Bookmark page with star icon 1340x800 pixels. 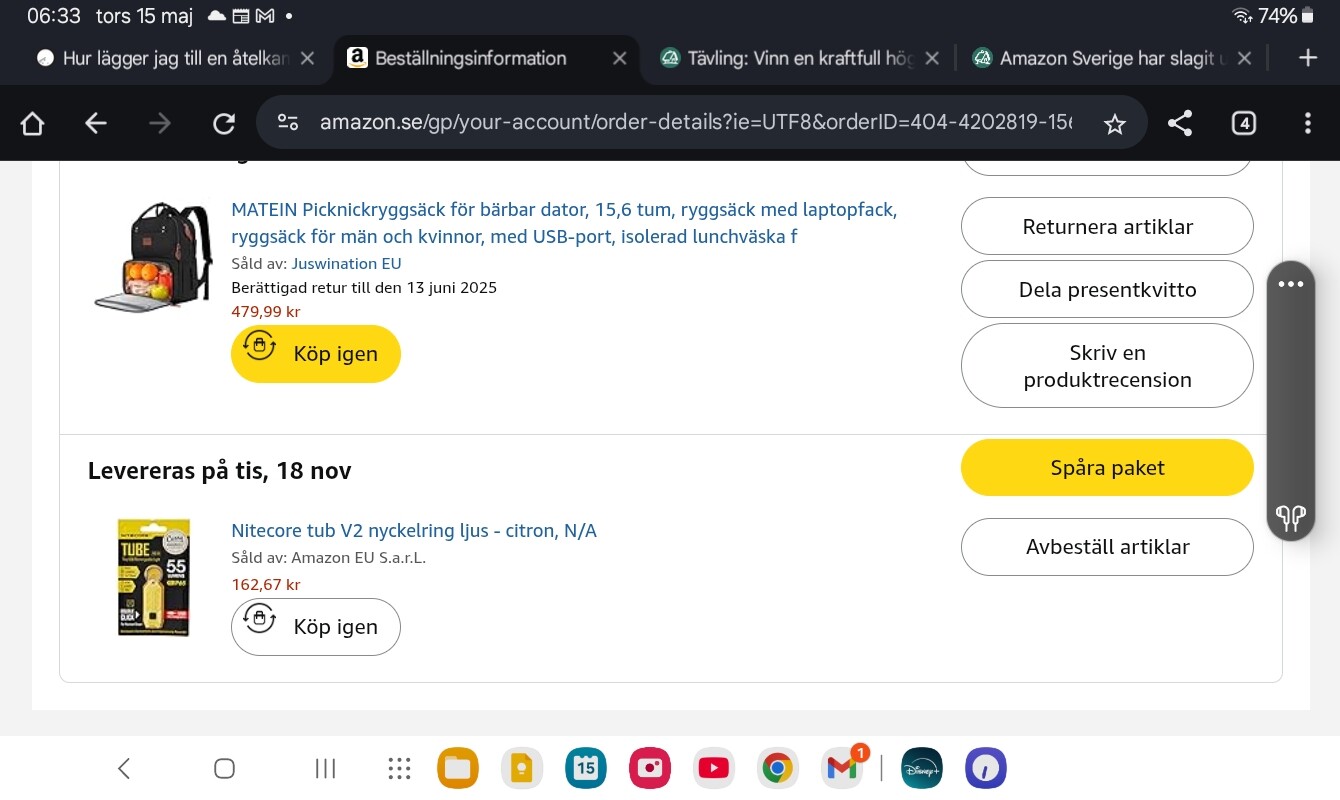click(1114, 124)
